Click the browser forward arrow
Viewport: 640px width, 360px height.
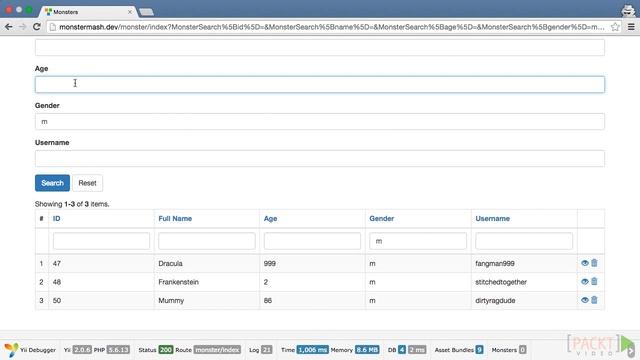(22, 27)
